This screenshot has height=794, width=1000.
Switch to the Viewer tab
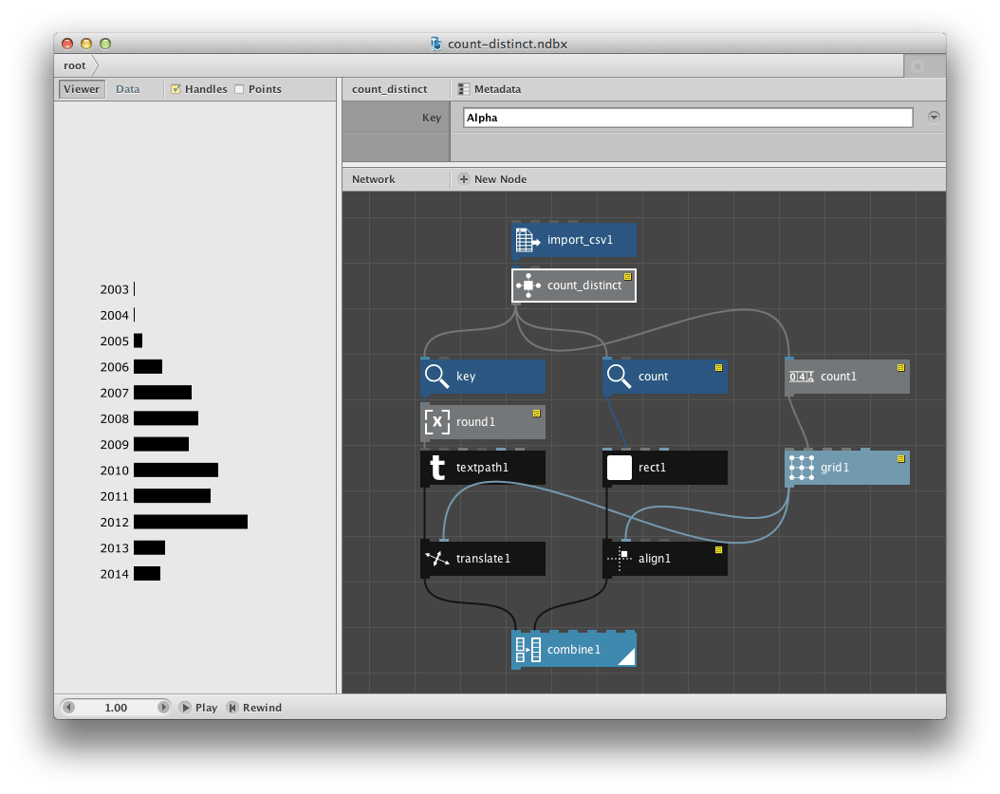tap(82, 89)
